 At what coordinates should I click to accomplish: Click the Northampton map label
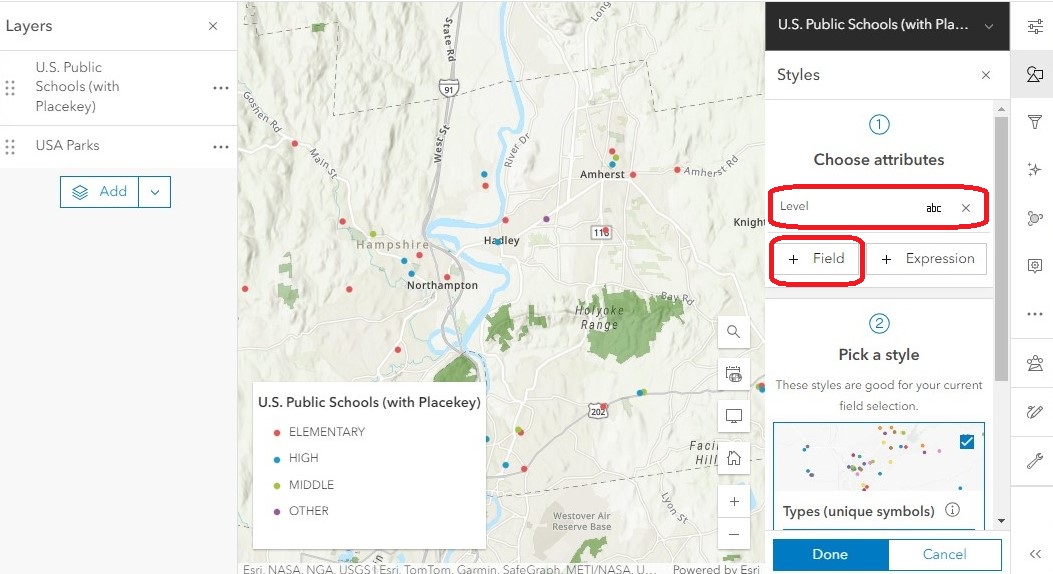443,285
